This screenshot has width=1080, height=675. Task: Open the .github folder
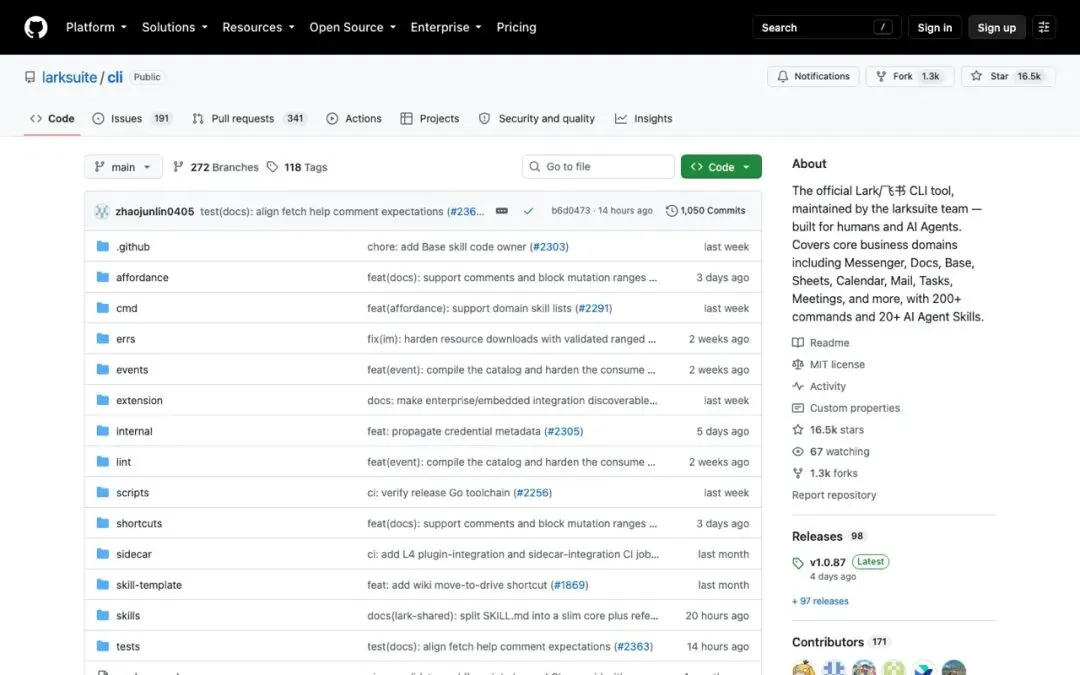[133, 247]
